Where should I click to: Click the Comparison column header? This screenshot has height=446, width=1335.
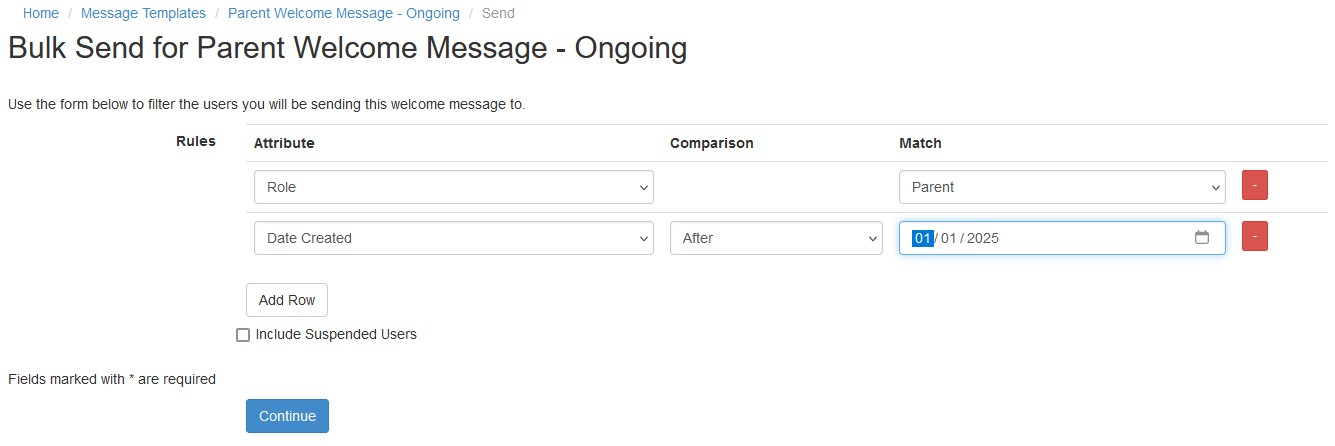(711, 143)
